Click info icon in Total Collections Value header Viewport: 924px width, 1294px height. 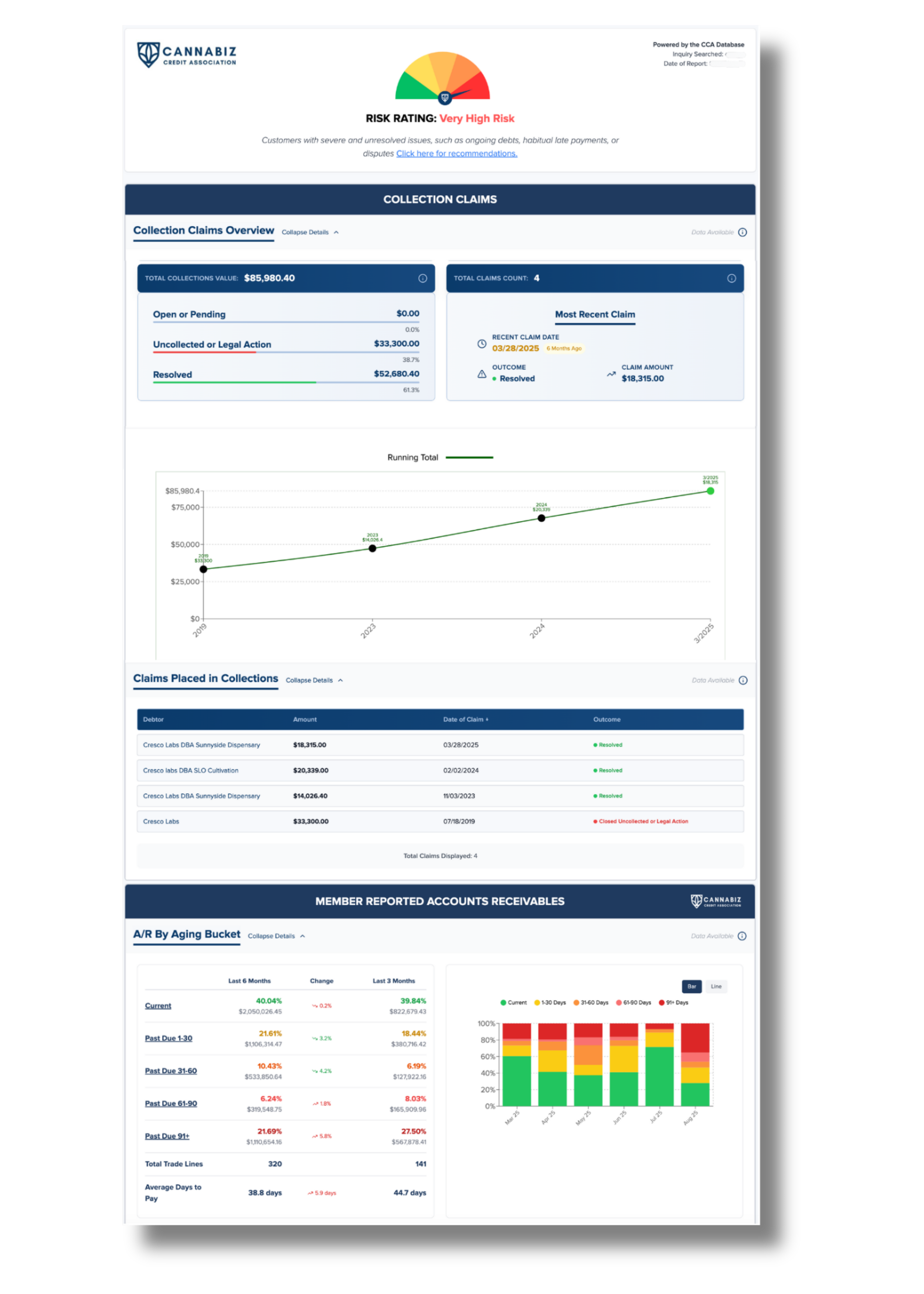423,278
